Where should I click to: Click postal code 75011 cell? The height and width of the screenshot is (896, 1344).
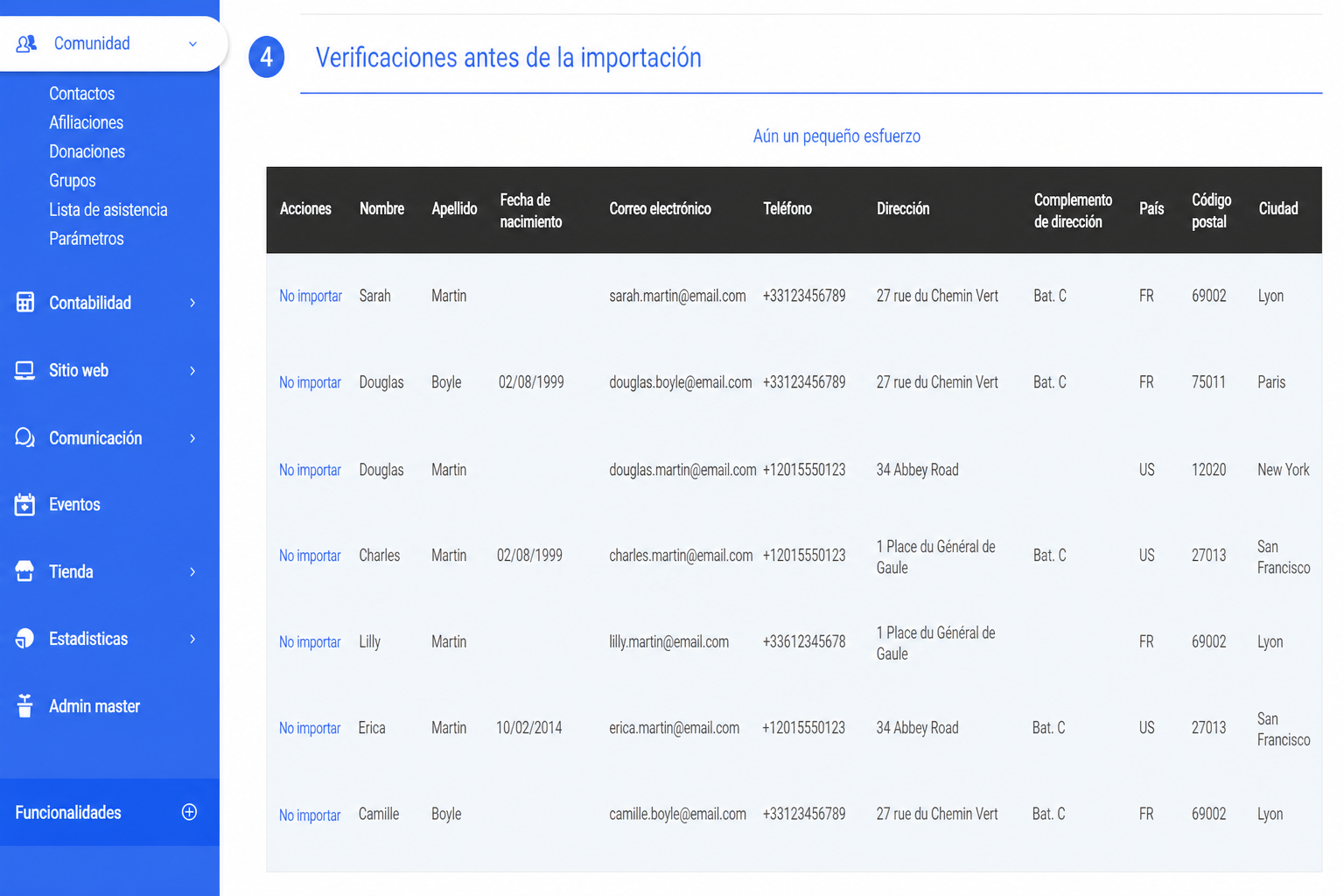pyautogui.click(x=1208, y=382)
